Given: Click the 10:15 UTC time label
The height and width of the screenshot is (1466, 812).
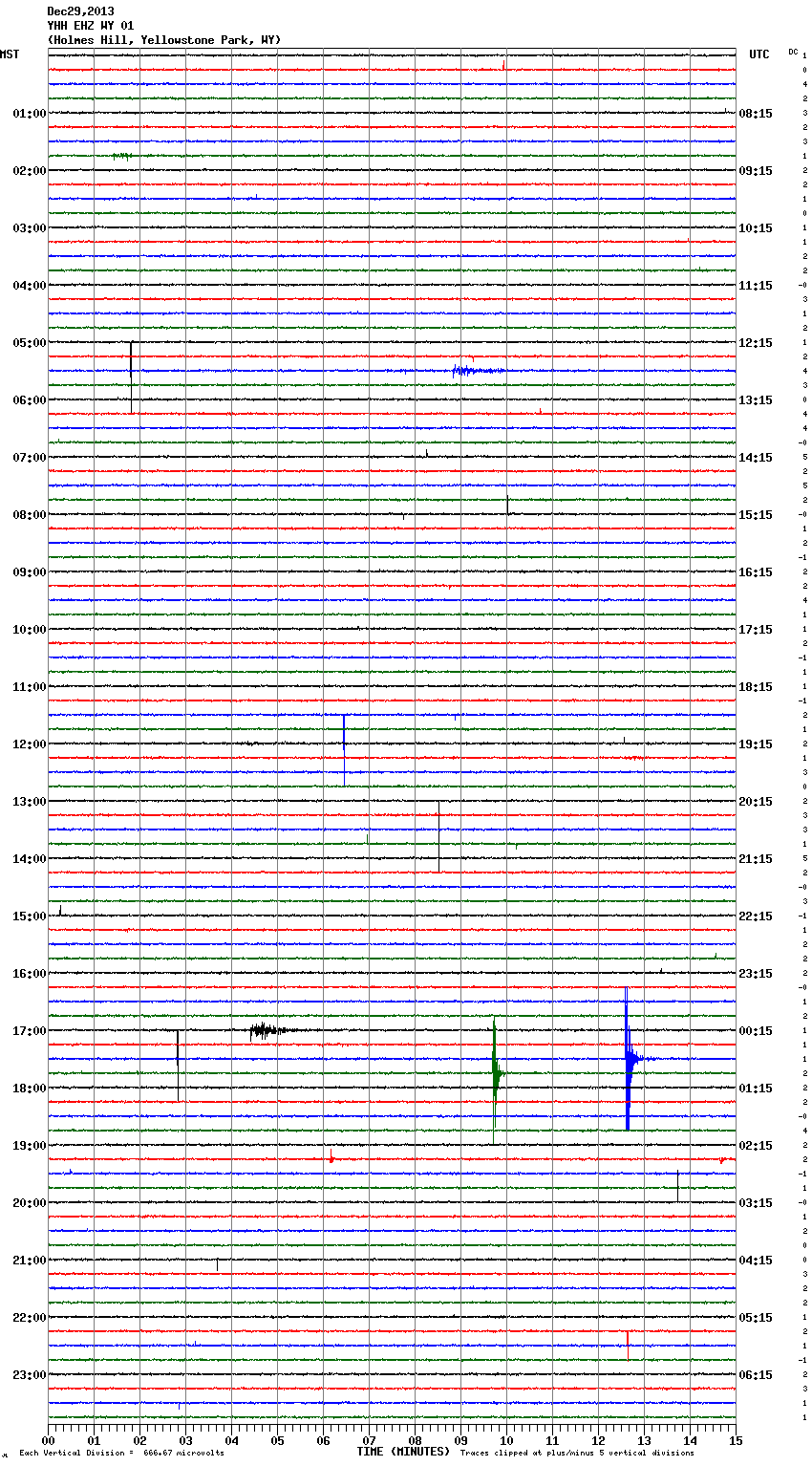Looking at the screenshot, I should [756, 228].
